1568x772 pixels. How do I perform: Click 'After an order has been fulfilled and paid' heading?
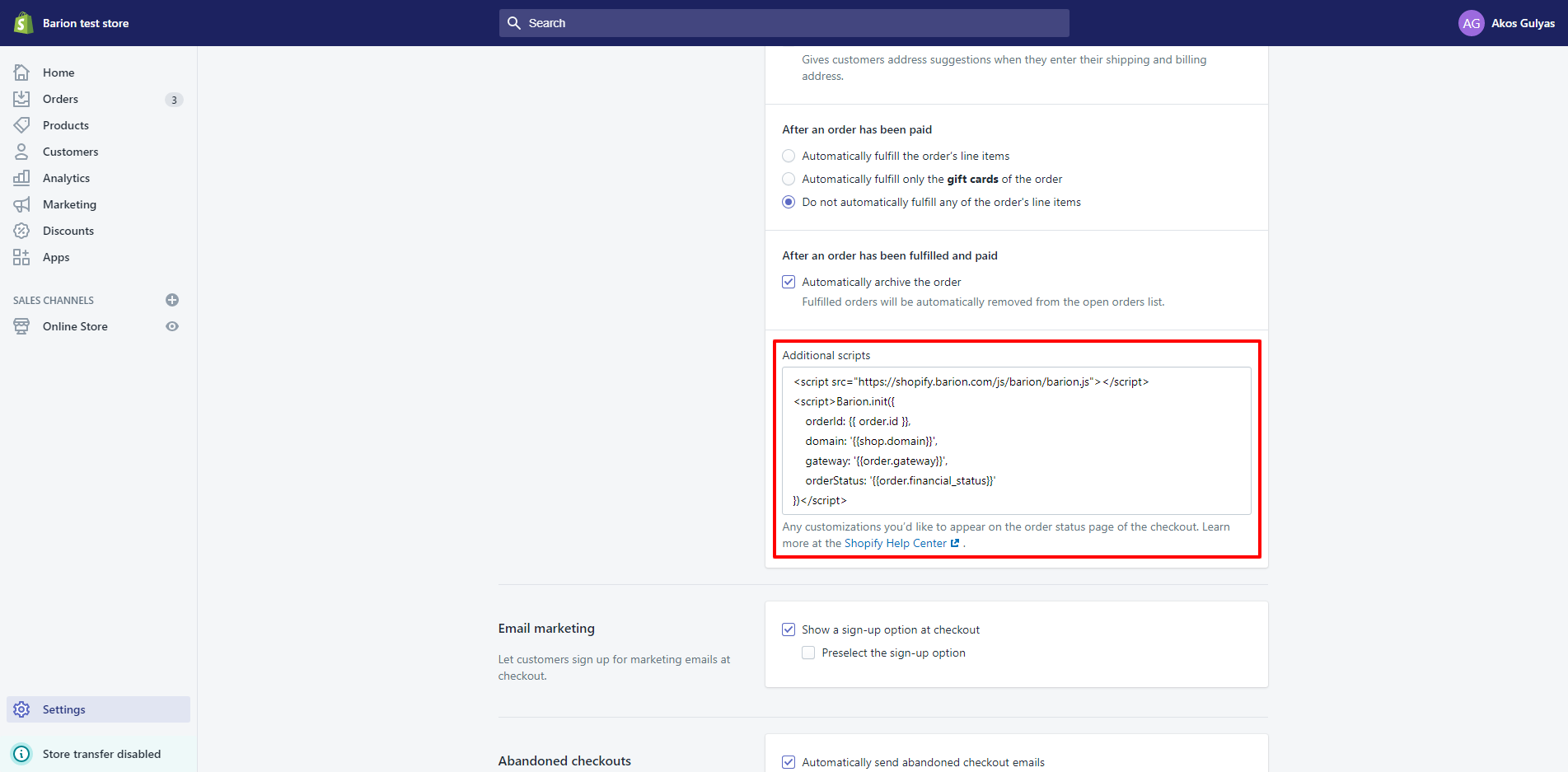(x=890, y=255)
